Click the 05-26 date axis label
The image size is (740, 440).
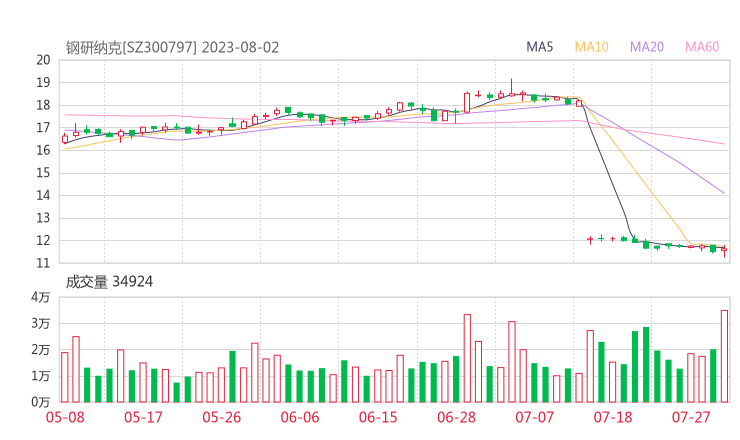coord(222,417)
